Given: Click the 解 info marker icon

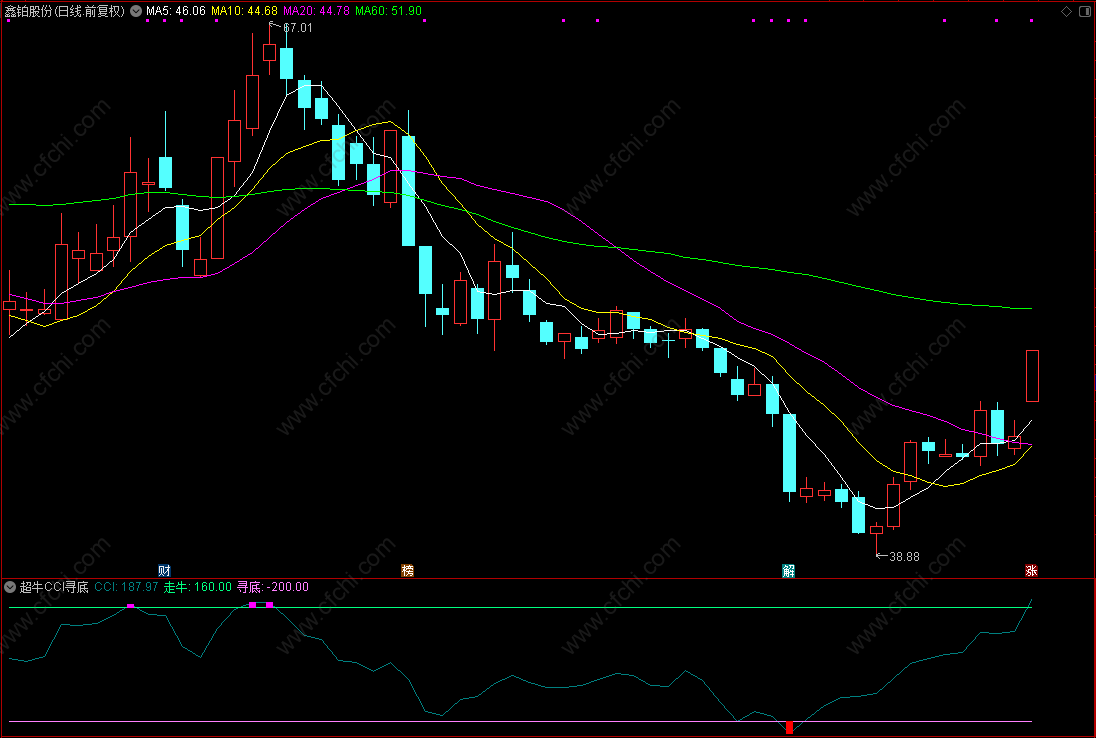Looking at the screenshot, I should coord(788,570).
